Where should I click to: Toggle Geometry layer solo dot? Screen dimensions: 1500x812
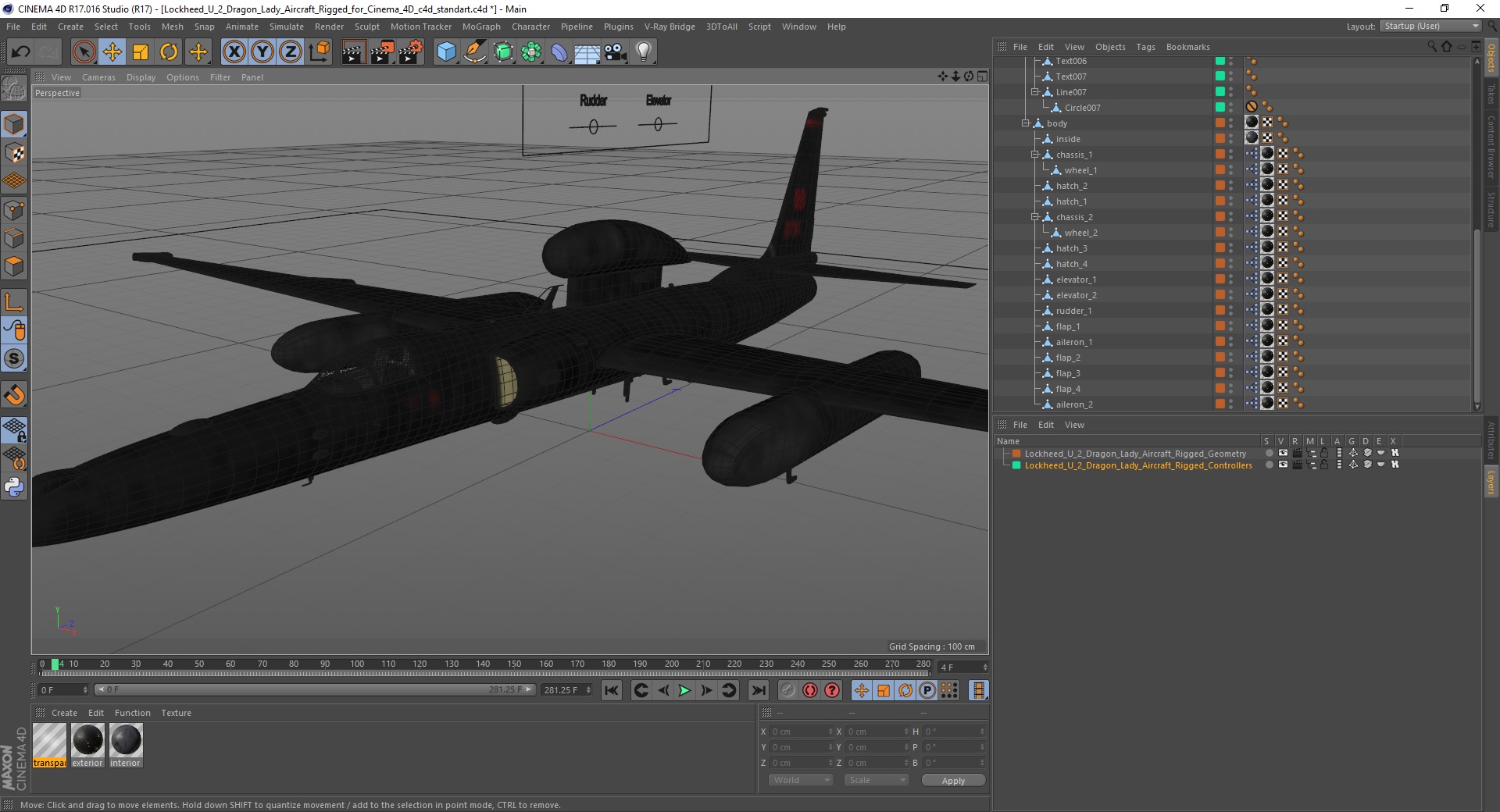point(1269,453)
